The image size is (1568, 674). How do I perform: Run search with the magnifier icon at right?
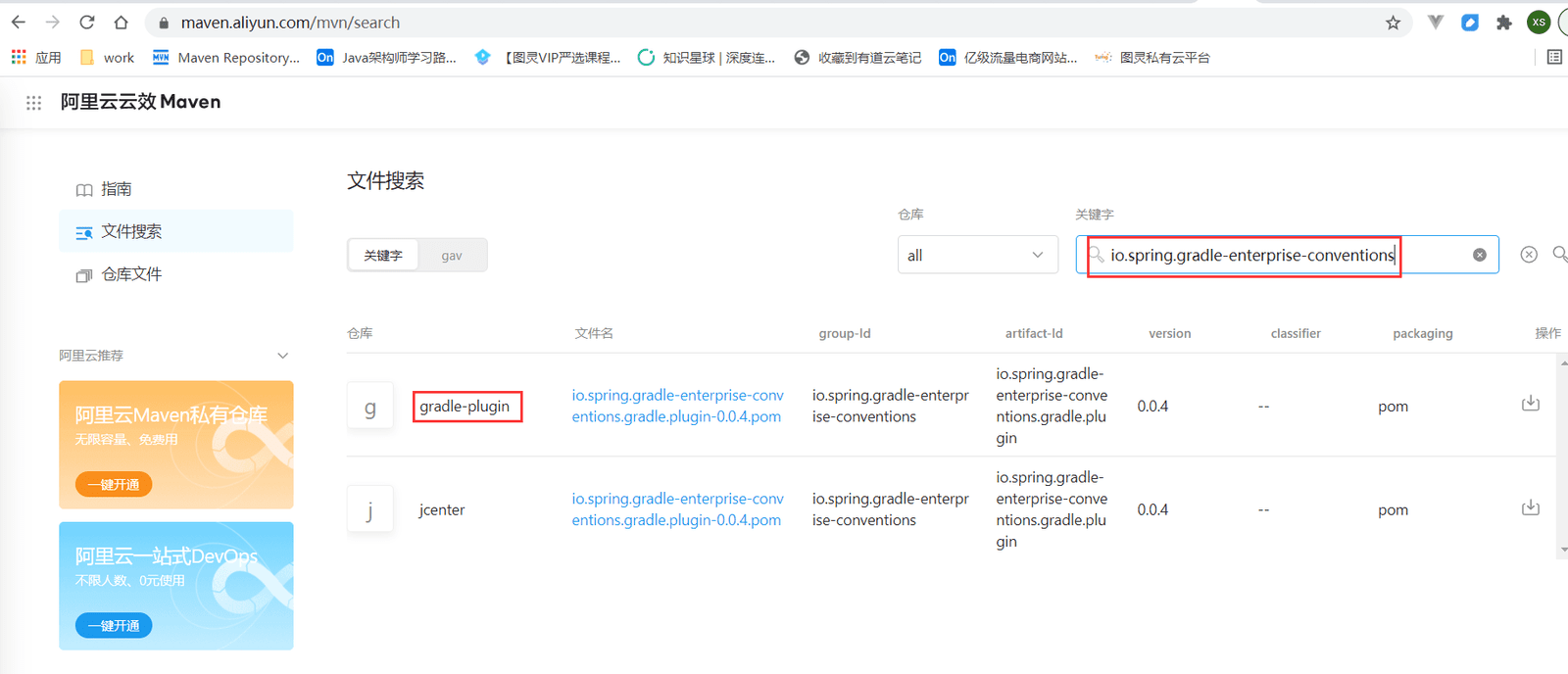tap(1560, 255)
